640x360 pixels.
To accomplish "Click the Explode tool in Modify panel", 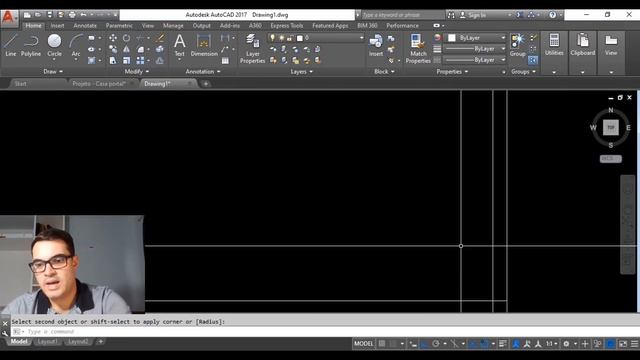I will tap(160, 49).
